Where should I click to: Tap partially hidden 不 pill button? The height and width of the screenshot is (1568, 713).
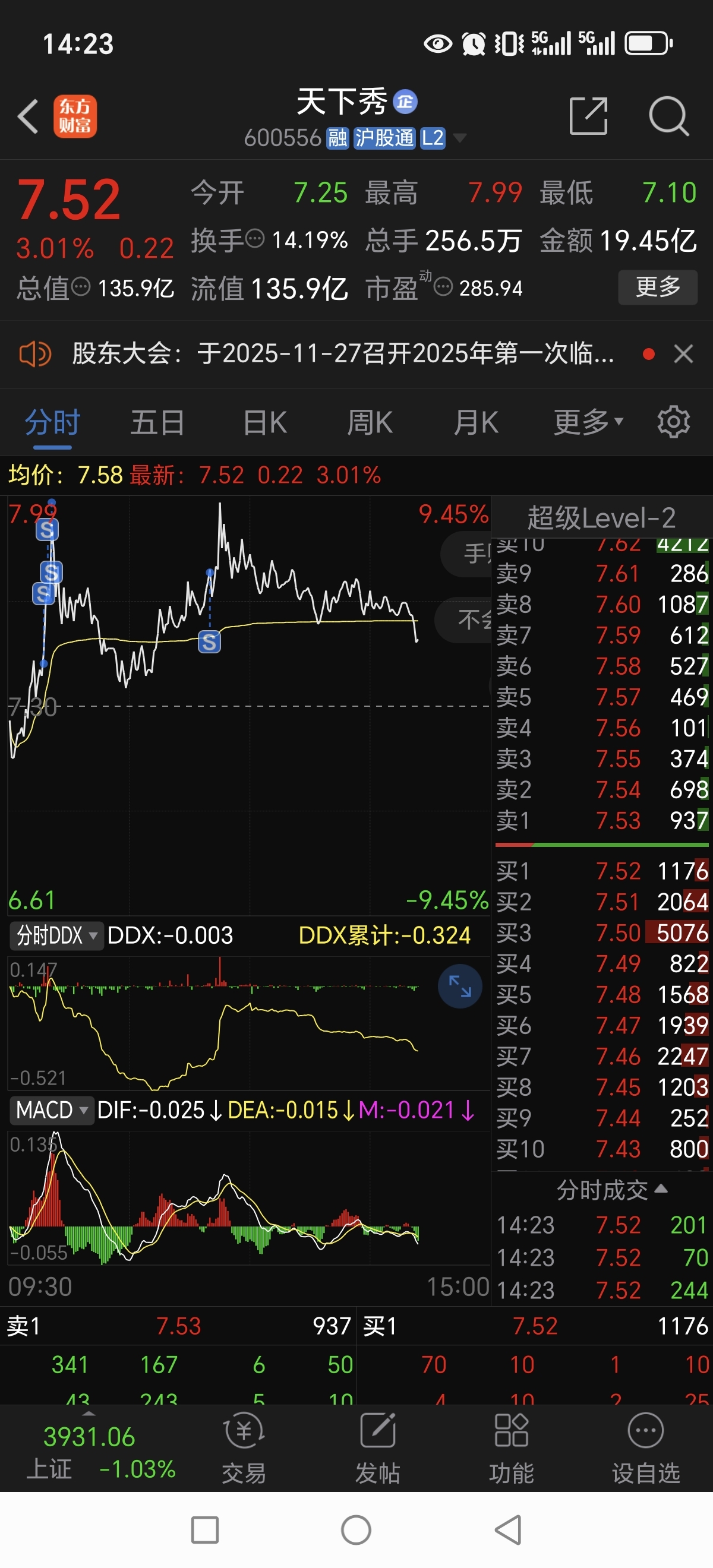463,619
